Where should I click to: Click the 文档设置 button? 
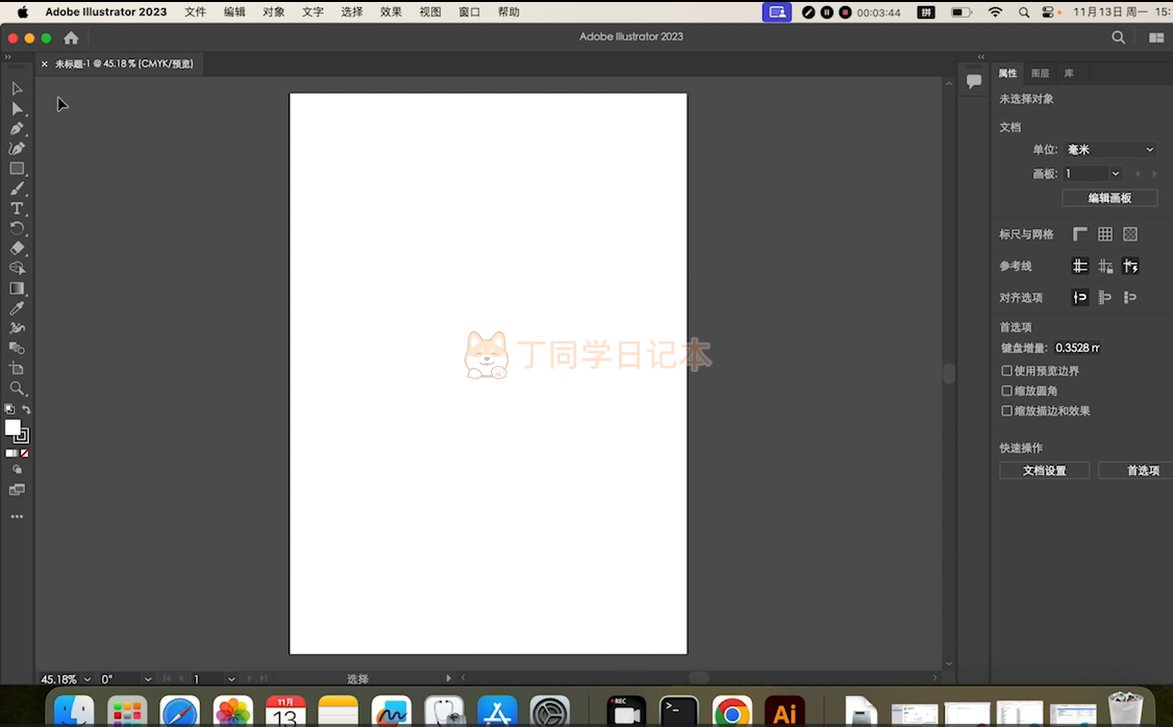point(1044,470)
